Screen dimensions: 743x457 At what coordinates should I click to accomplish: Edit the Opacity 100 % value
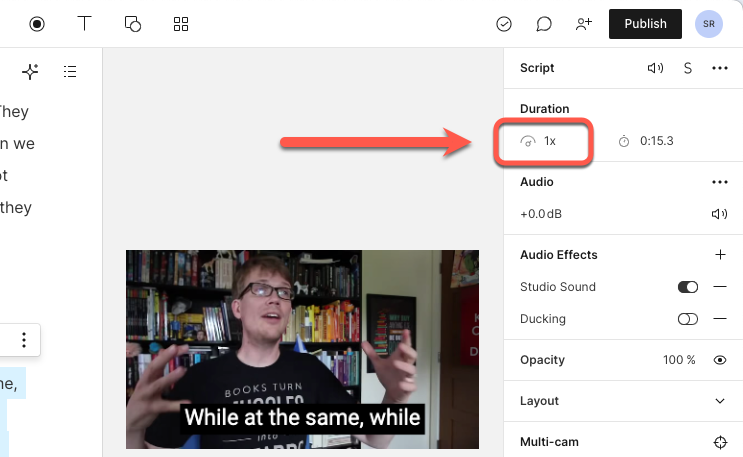click(679, 360)
